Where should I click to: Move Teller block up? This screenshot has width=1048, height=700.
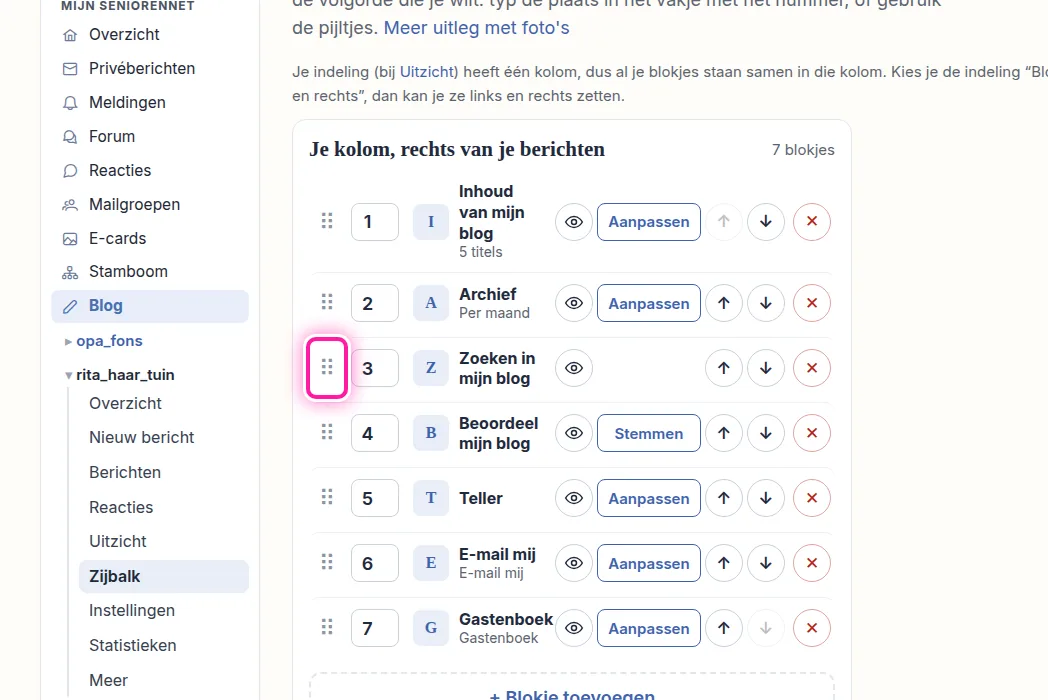tap(724, 498)
